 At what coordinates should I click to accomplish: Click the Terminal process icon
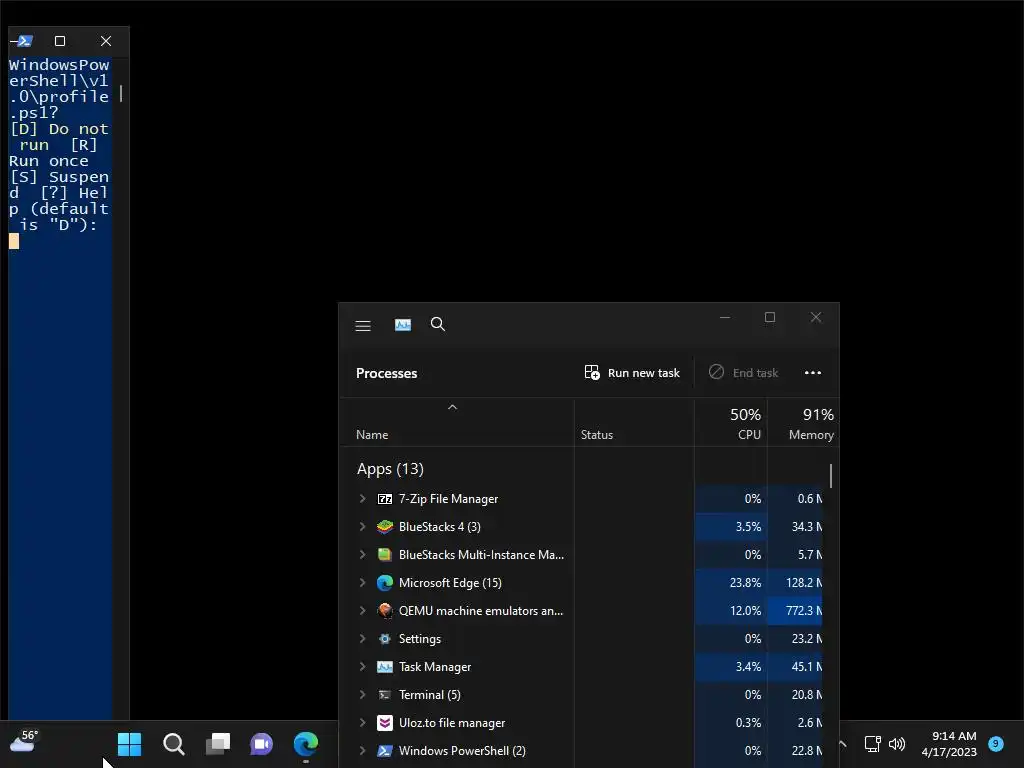(385, 695)
